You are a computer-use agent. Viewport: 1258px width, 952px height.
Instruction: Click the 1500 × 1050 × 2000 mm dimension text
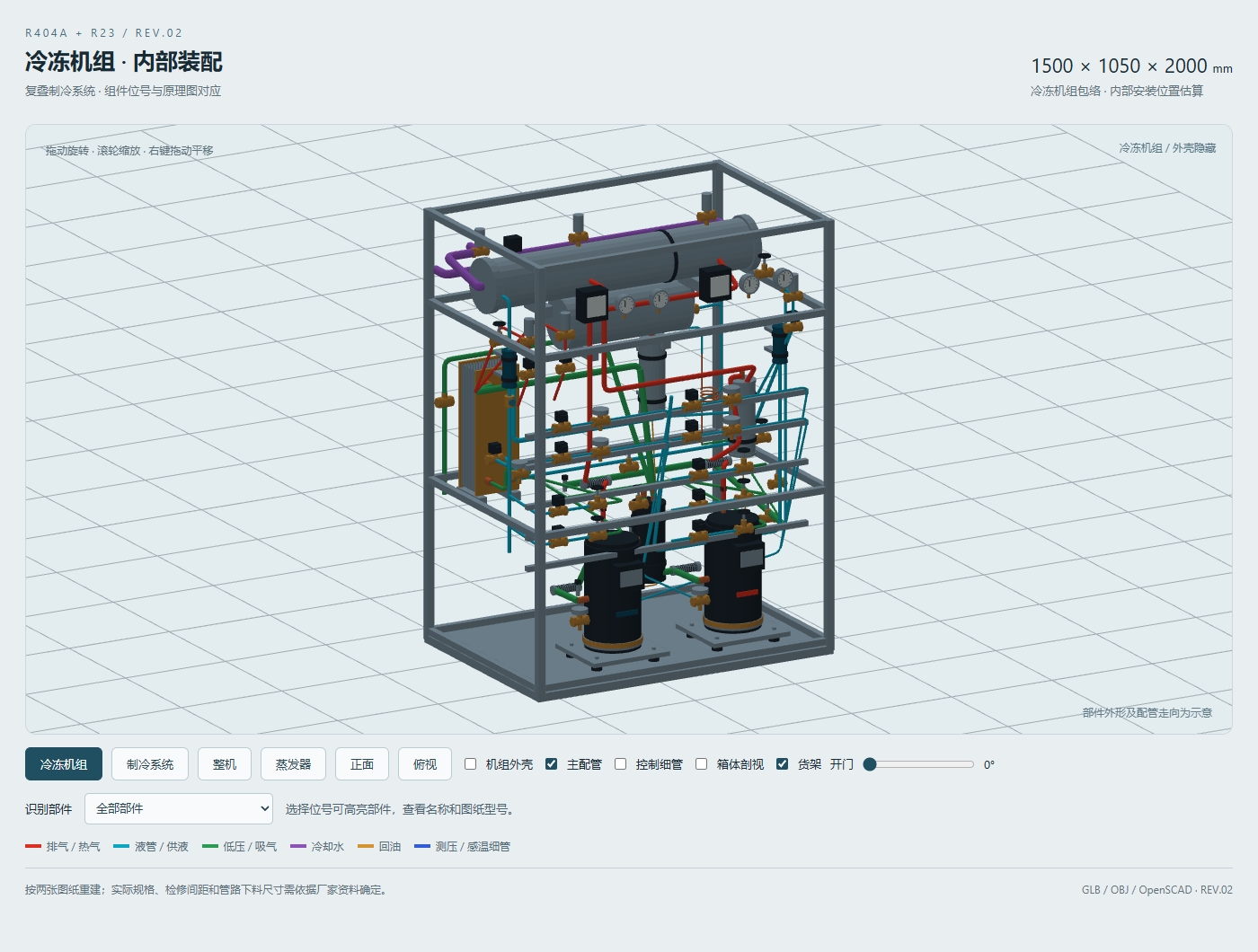(1132, 66)
